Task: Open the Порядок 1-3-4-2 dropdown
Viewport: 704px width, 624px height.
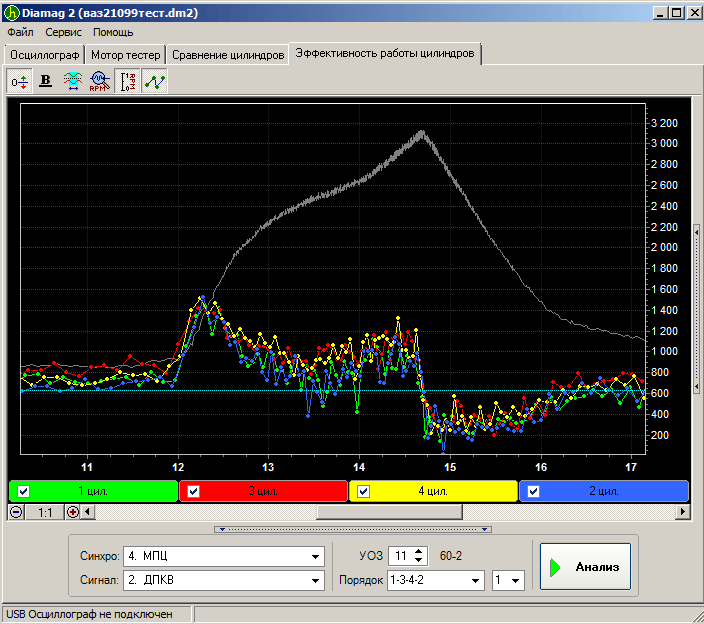Action: point(475,580)
